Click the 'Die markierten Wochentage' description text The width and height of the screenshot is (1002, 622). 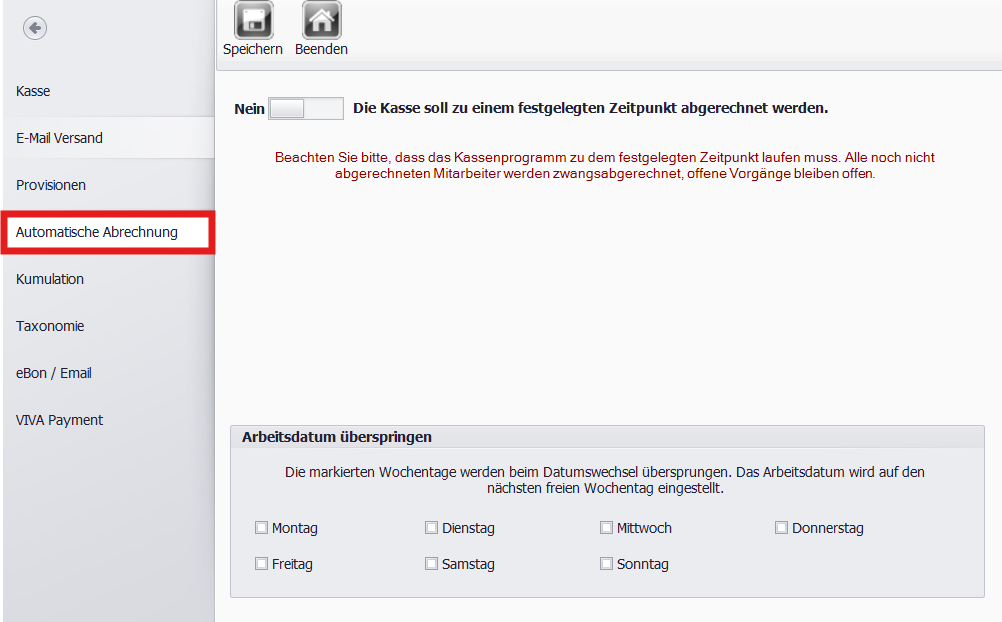[605, 480]
